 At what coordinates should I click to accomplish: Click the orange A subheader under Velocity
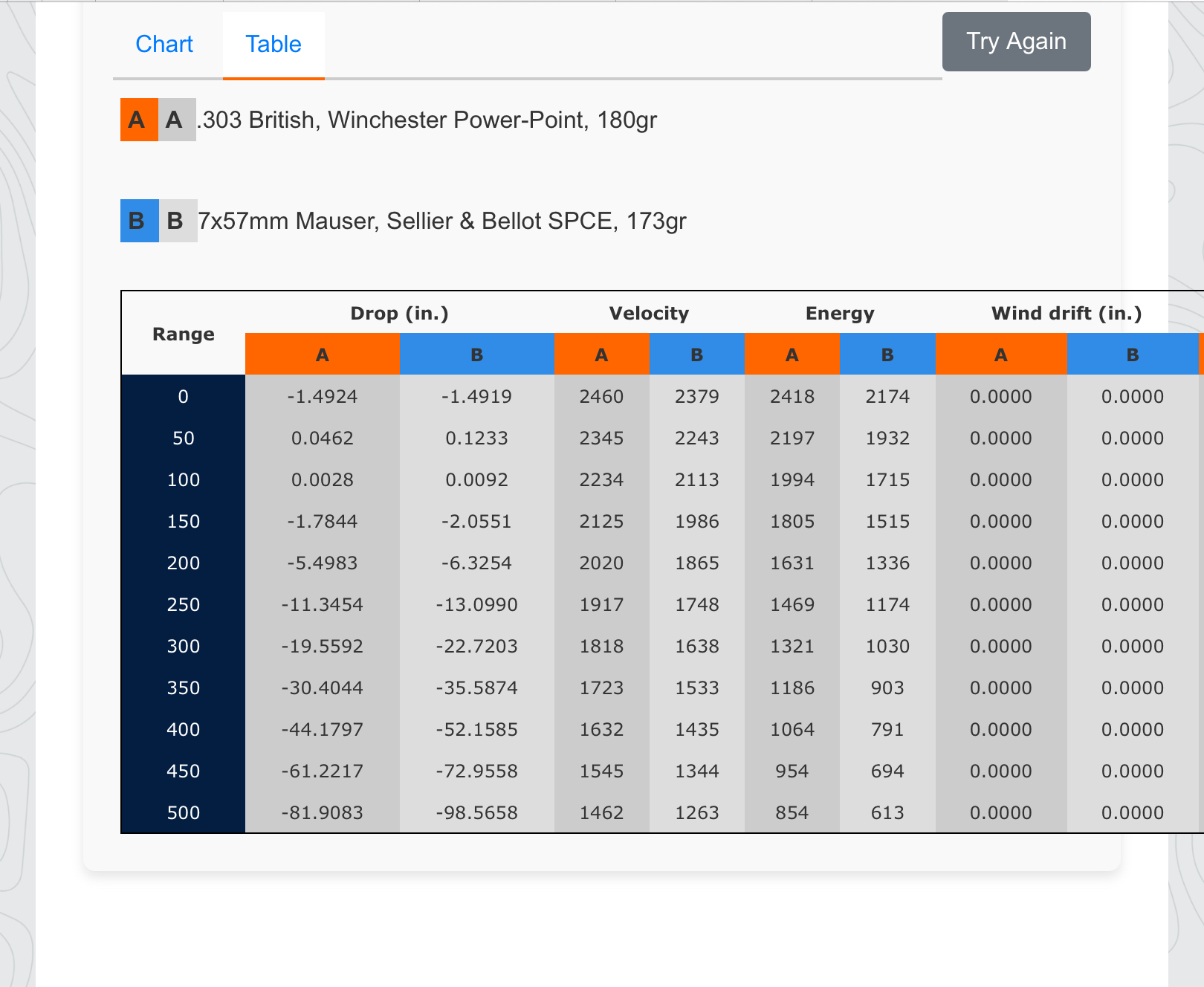tap(602, 355)
